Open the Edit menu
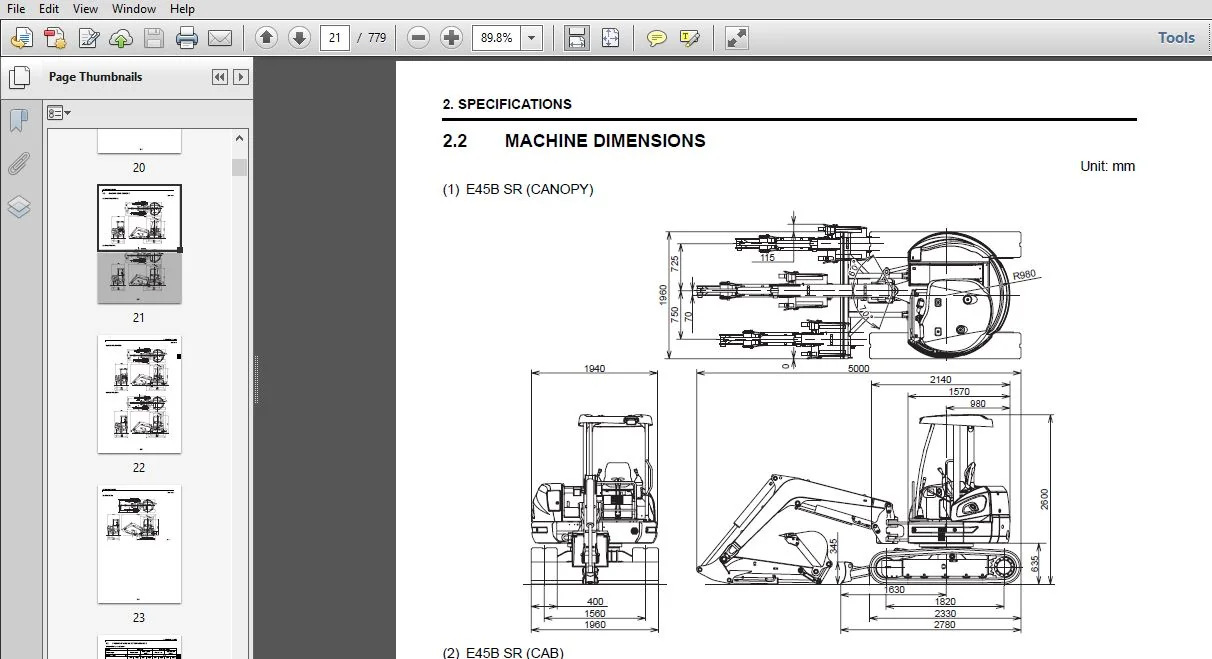This screenshot has width=1212, height=659. point(48,9)
